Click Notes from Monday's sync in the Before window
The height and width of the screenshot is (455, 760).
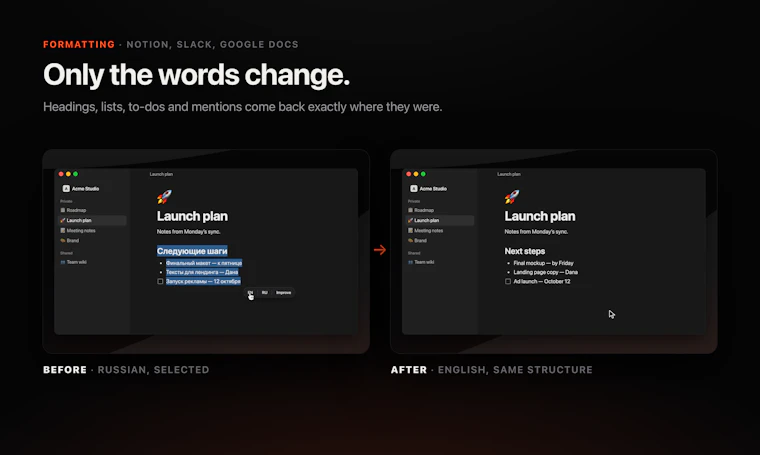click(x=188, y=232)
